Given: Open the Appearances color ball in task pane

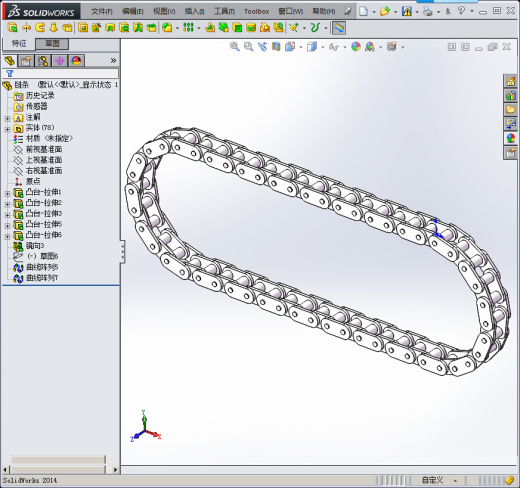Looking at the screenshot, I should (x=510, y=138).
